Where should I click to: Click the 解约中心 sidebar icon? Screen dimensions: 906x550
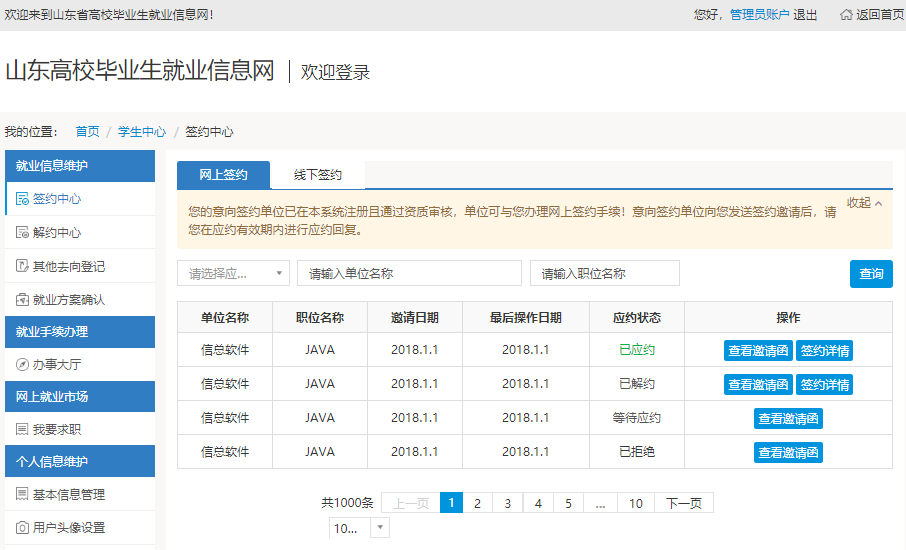[x=22, y=233]
